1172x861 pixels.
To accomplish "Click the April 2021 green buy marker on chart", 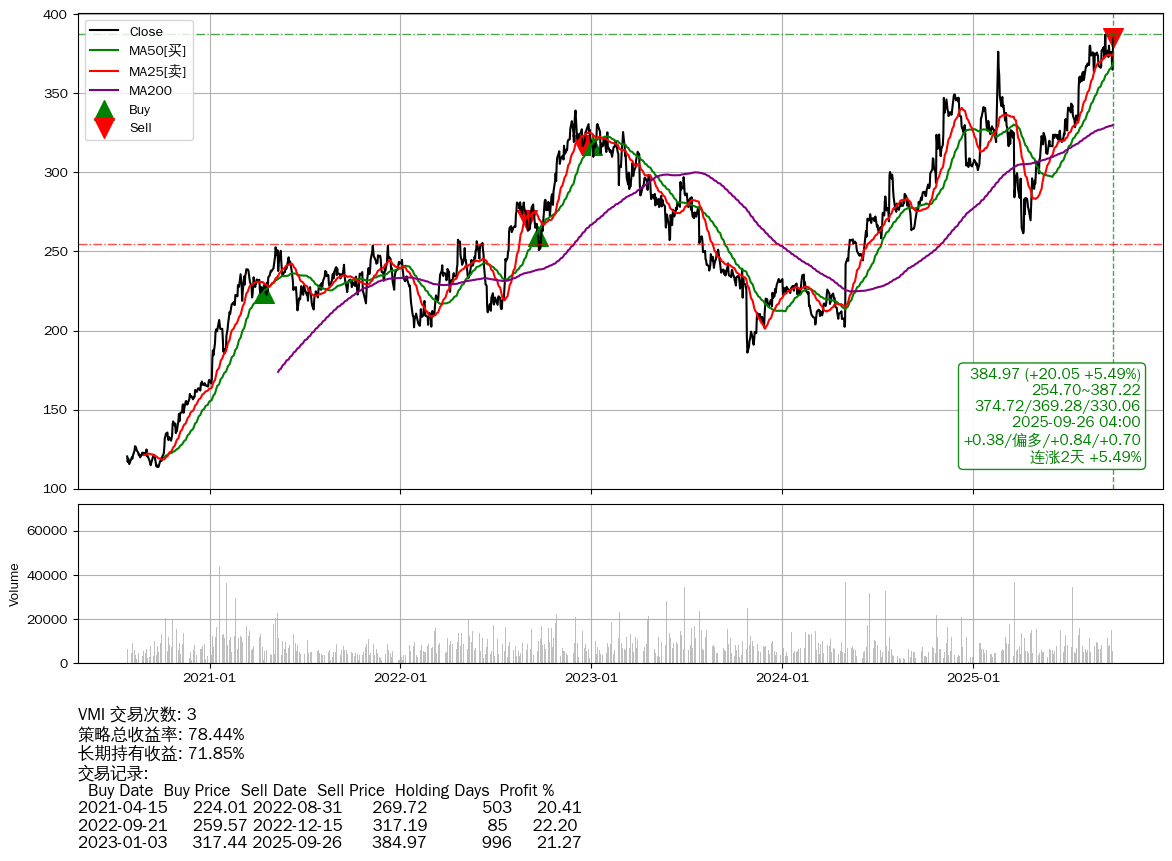I will point(264,293).
